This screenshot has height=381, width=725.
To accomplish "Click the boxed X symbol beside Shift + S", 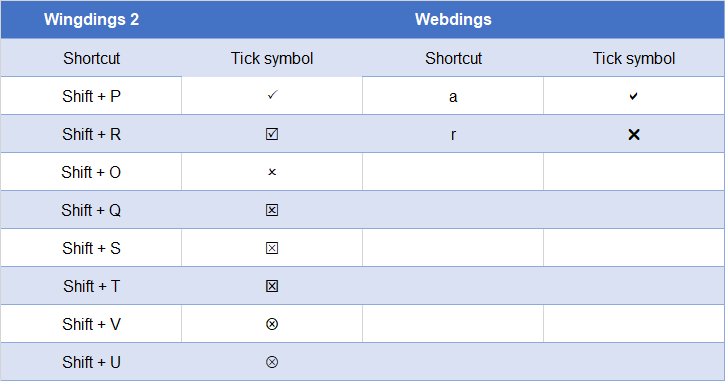I will point(272,248).
